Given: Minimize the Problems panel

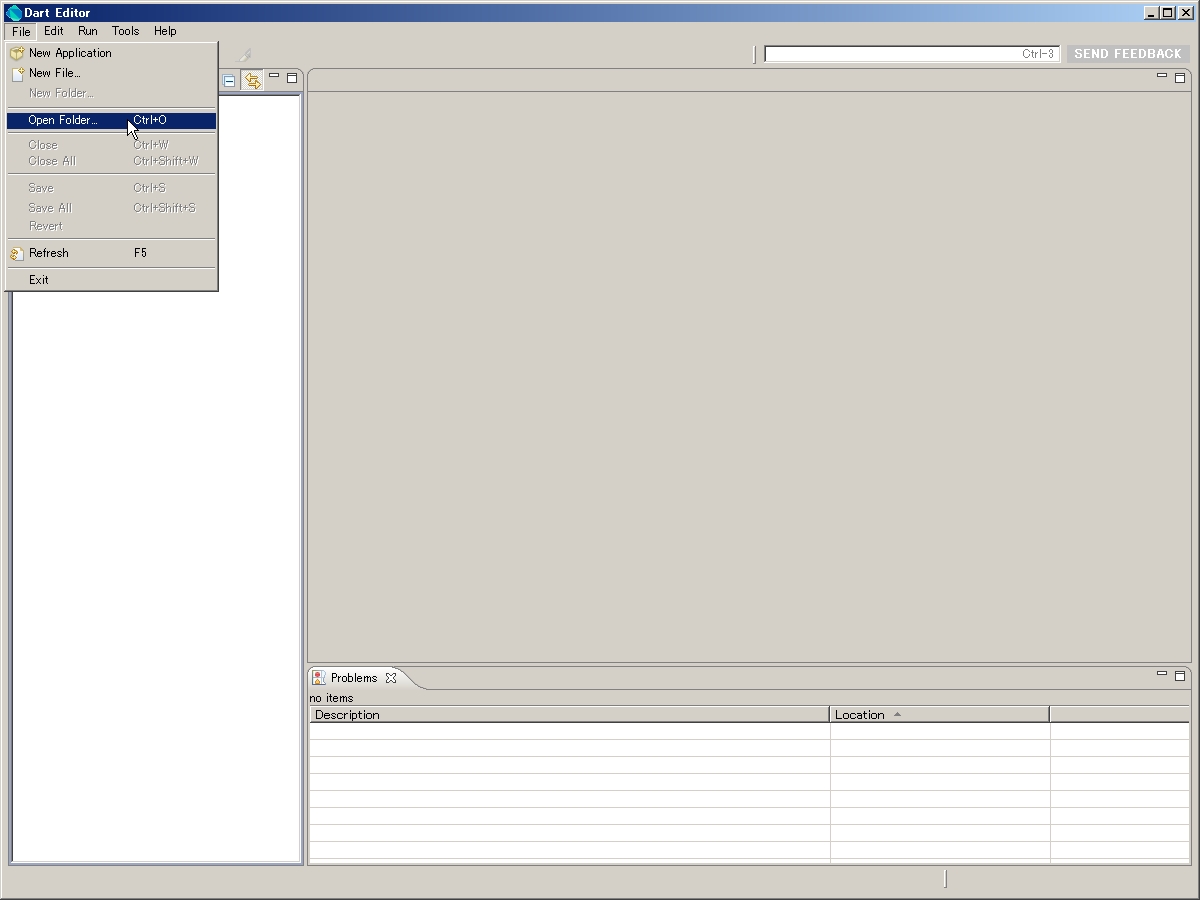Looking at the screenshot, I should point(1162,675).
